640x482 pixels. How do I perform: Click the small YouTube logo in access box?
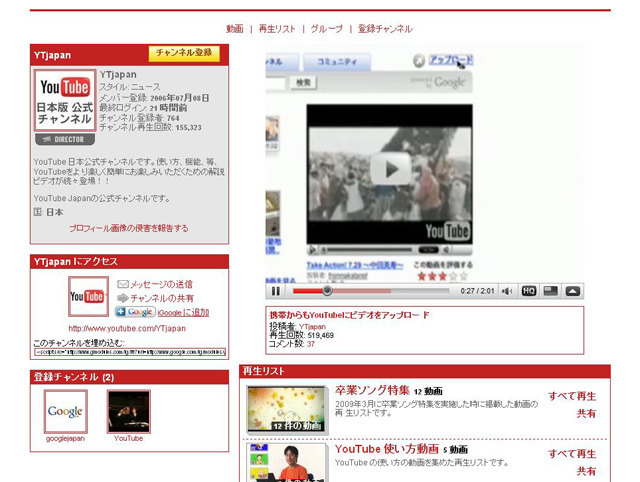(x=88, y=297)
